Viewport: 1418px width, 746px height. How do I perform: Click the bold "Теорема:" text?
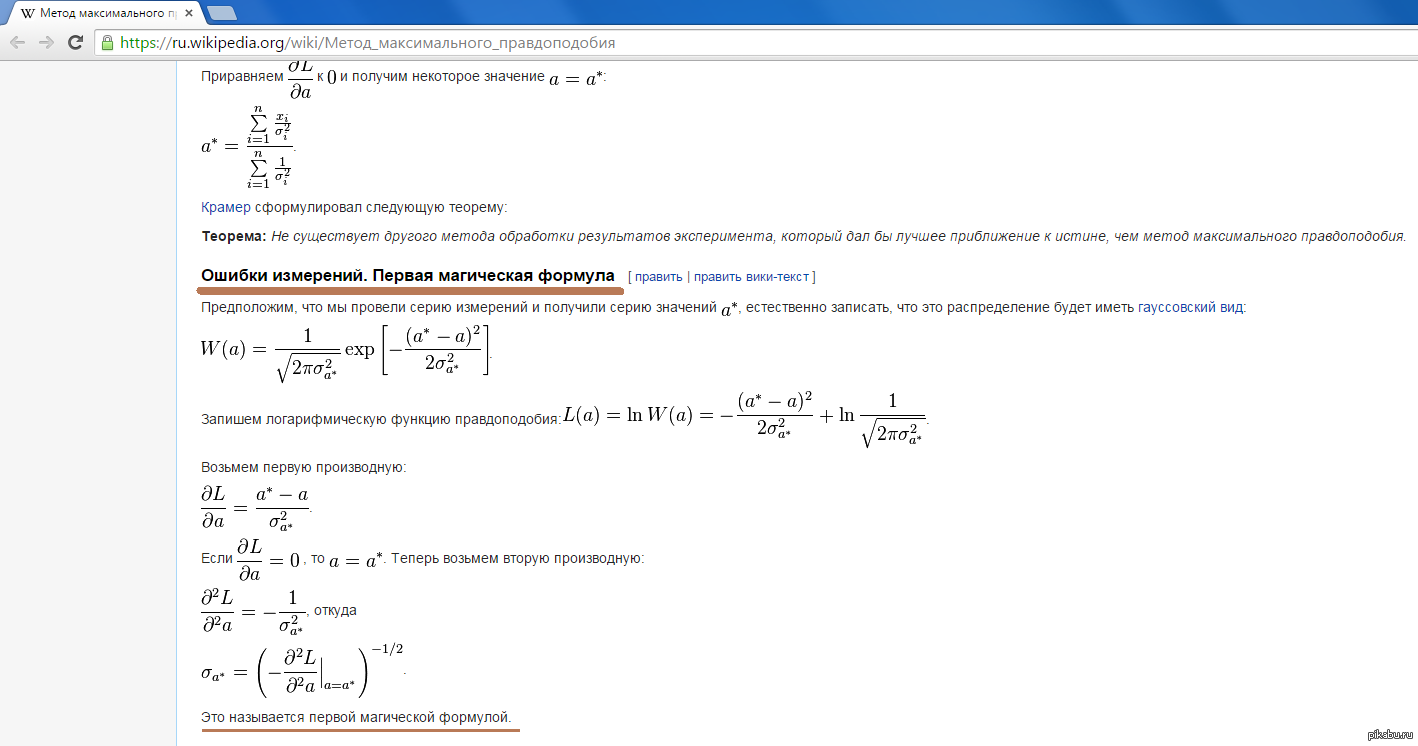pos(234,236)
